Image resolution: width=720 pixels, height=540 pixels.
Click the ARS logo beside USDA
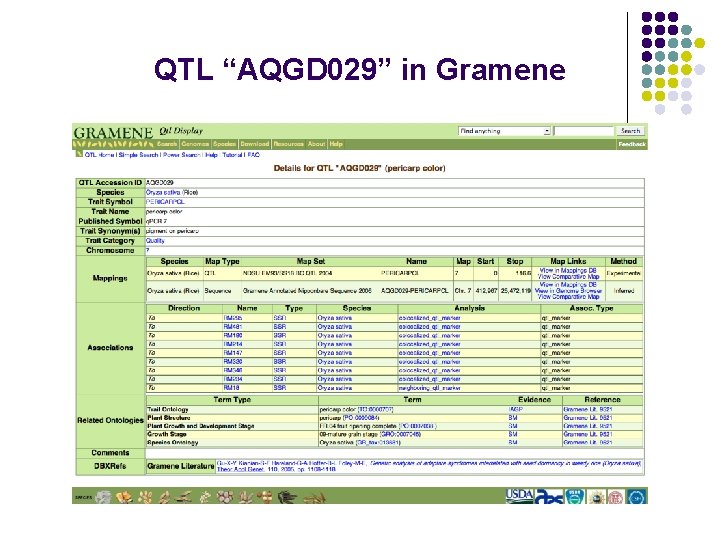tap(550, 497)
